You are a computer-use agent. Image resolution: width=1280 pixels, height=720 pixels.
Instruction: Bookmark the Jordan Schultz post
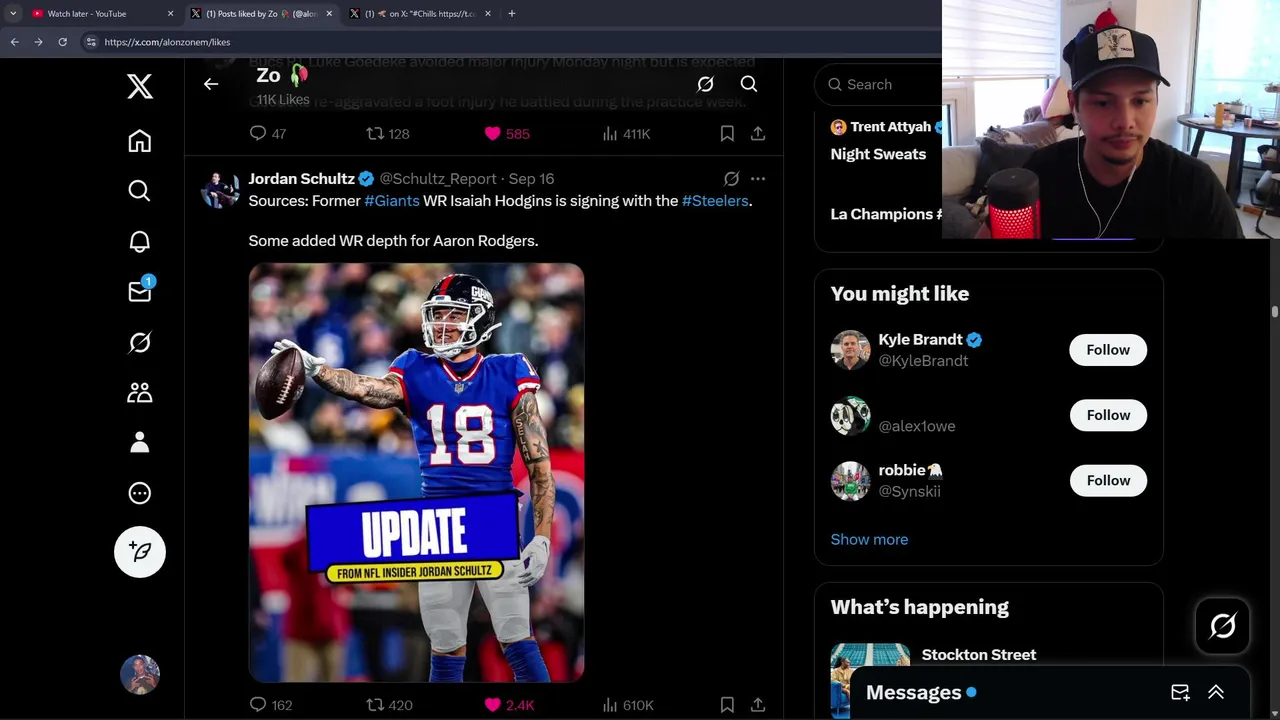[x=727, y=705]
